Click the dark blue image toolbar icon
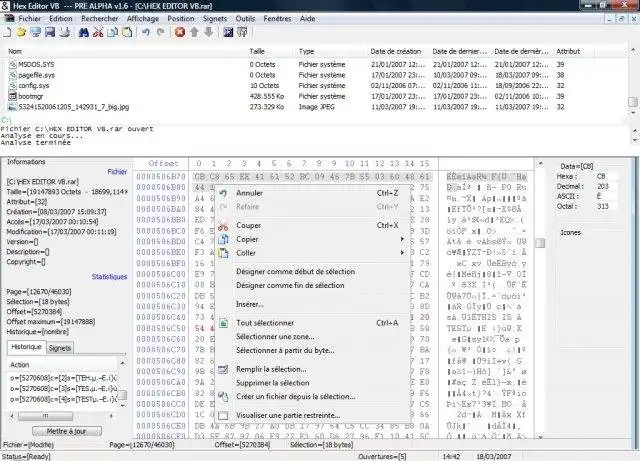The height and width of the screenshot is (461, 640). tap(228, 32)
